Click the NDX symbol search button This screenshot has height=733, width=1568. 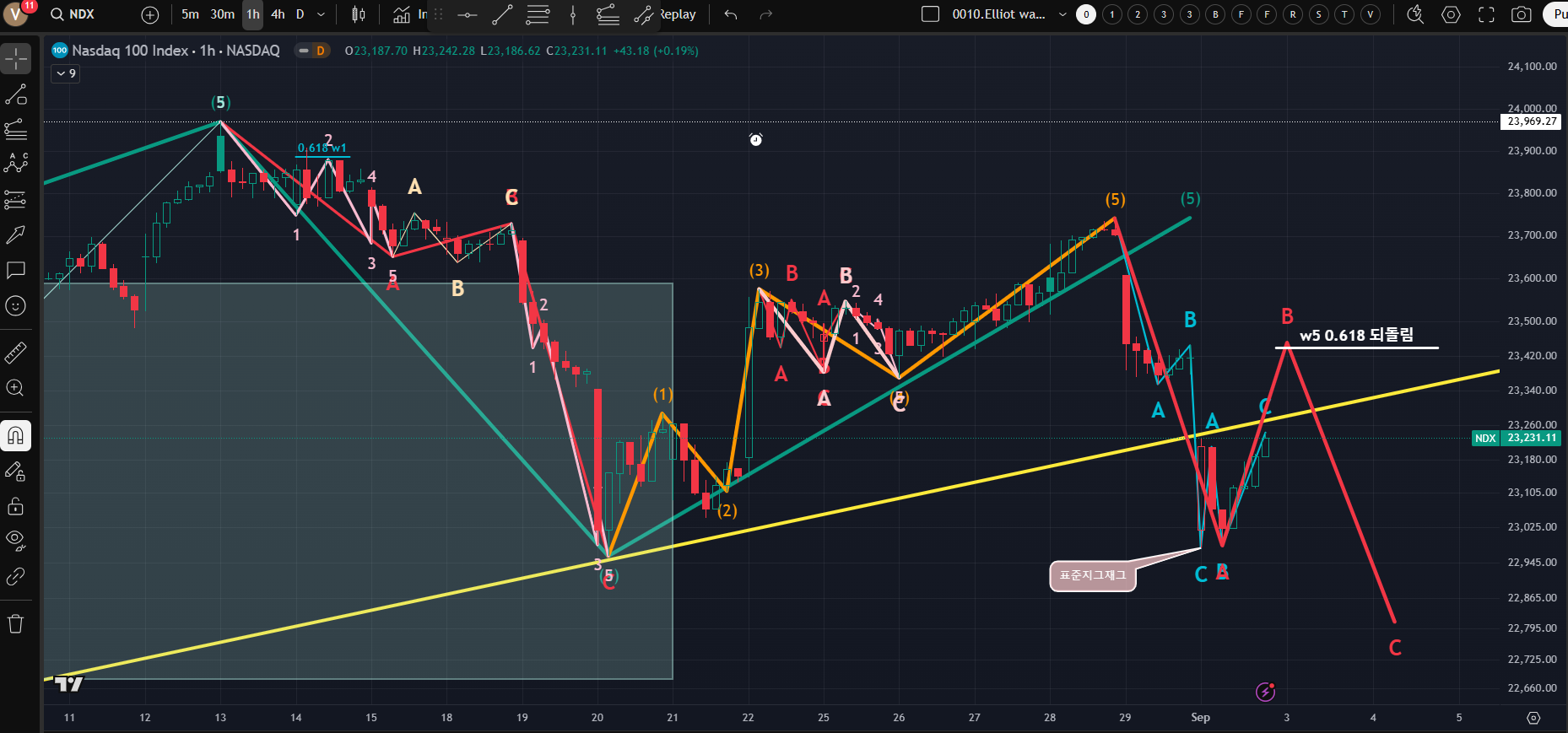coord(73,14)
